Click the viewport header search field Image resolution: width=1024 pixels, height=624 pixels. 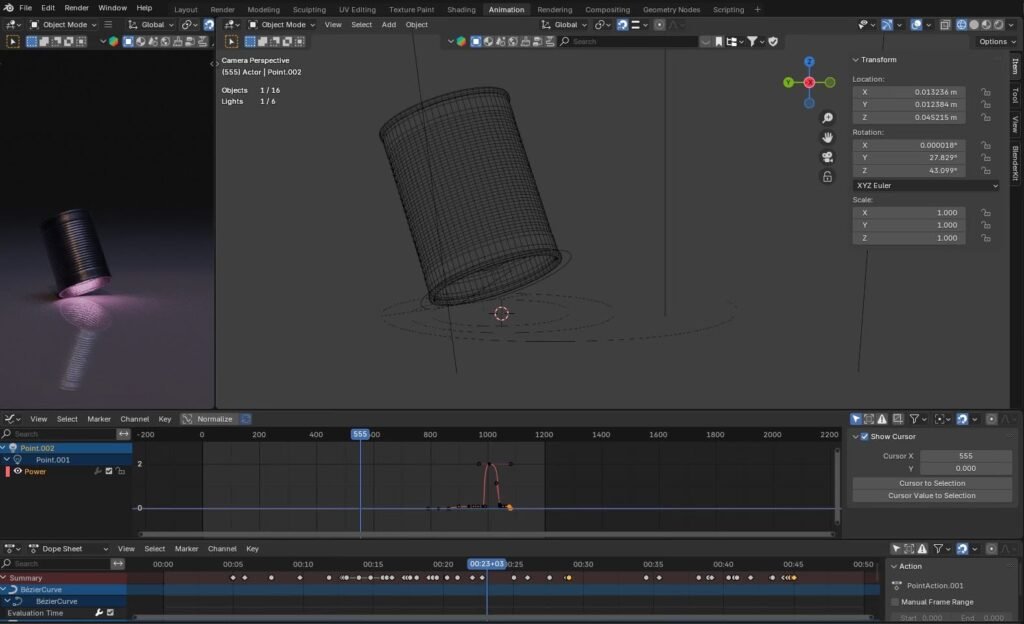tap(628, 42)
